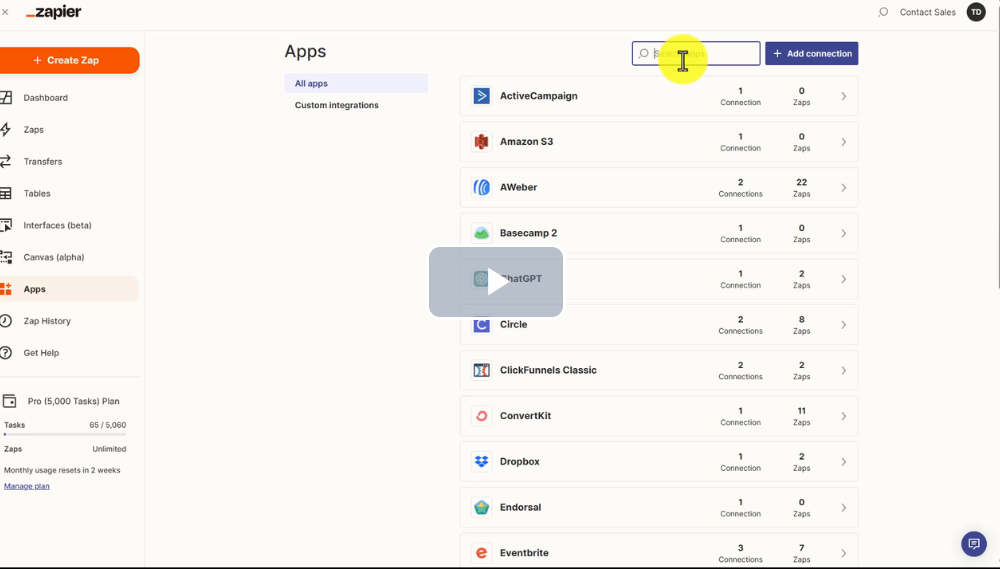Select the All apps tab
Image resolution: width=1000 pixels, height=570 pixels.
[356, 84]
